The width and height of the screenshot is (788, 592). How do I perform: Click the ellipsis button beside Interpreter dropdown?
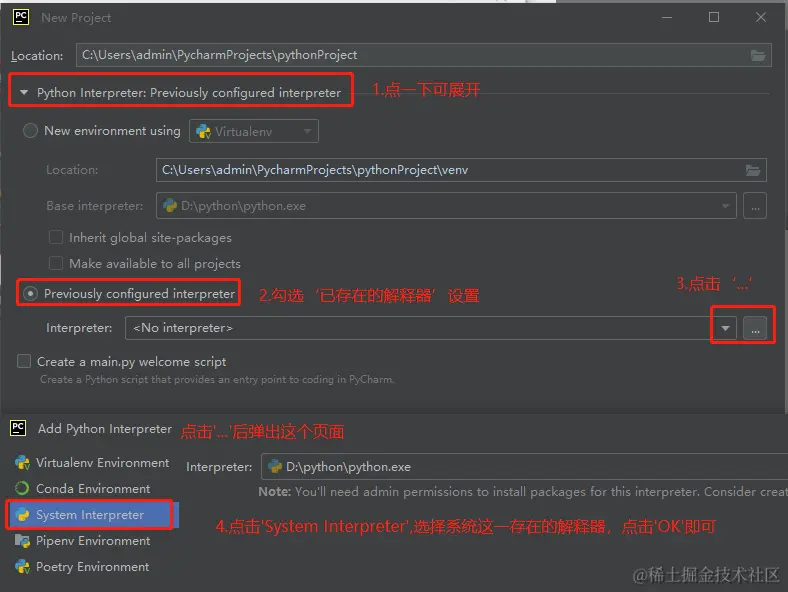tap(755, 329)
